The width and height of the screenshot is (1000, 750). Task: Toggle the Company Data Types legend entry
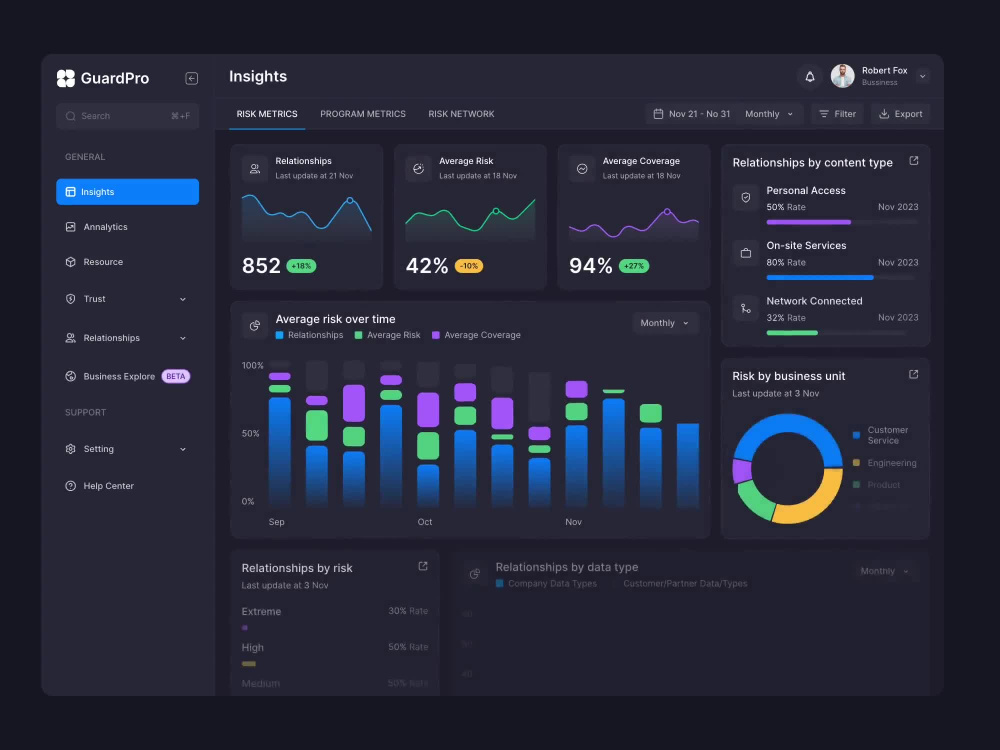[547, 584]
